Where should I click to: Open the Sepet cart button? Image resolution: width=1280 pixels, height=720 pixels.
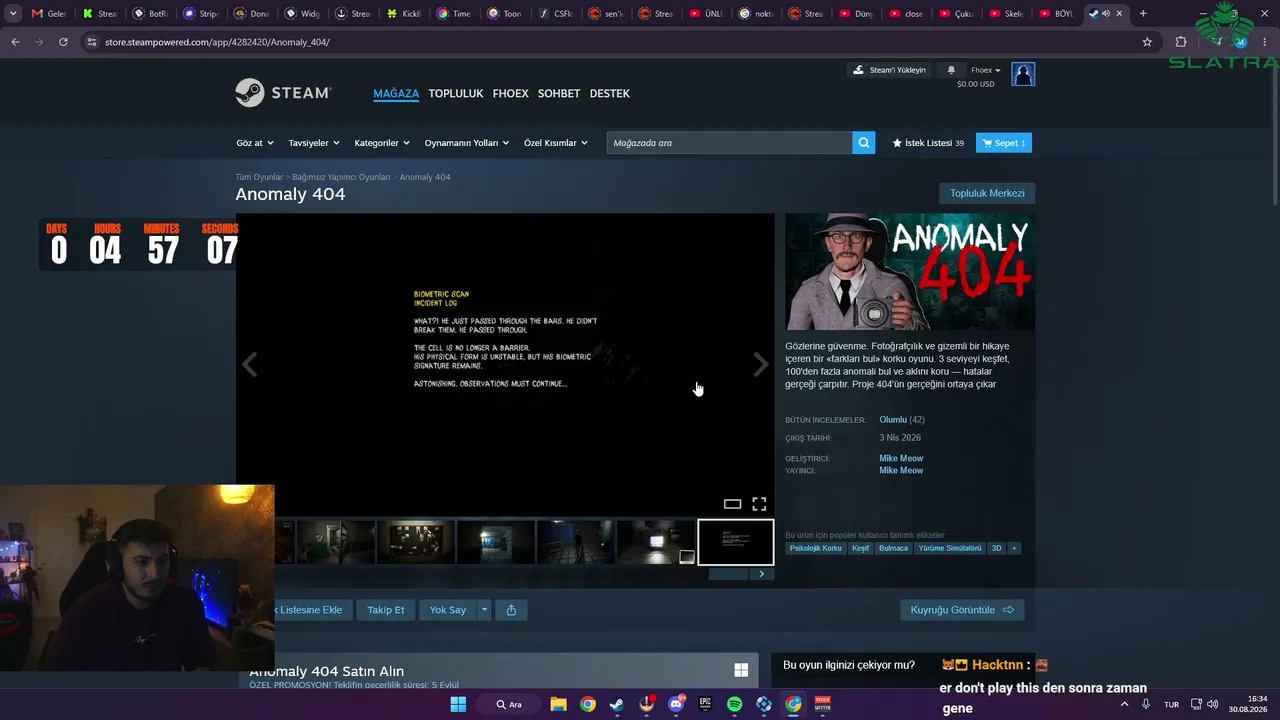point(1004,143)
